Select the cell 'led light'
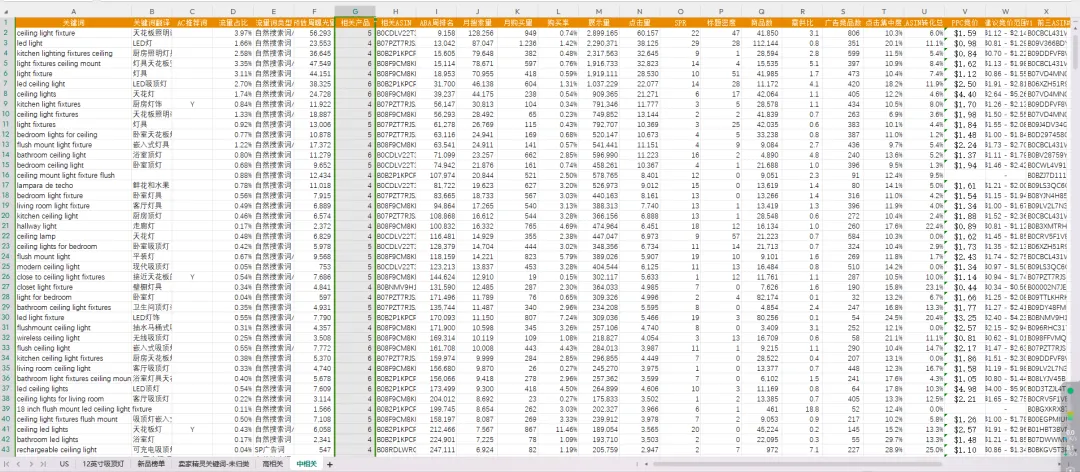The width and height of the screenshot is (1080, 472). (x=73, y=43)
